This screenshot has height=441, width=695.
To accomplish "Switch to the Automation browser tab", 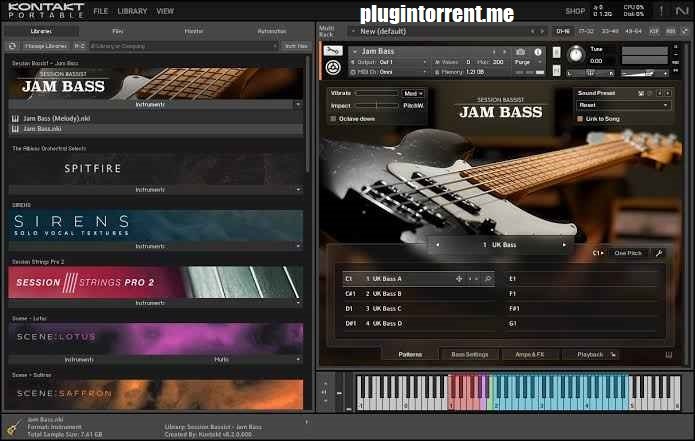I will [x=272, y=31].
